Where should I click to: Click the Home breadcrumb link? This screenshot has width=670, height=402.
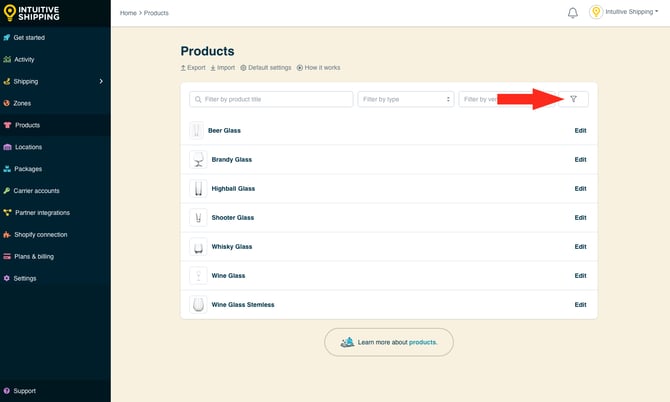pyautogui.click(x=128, y=13)
